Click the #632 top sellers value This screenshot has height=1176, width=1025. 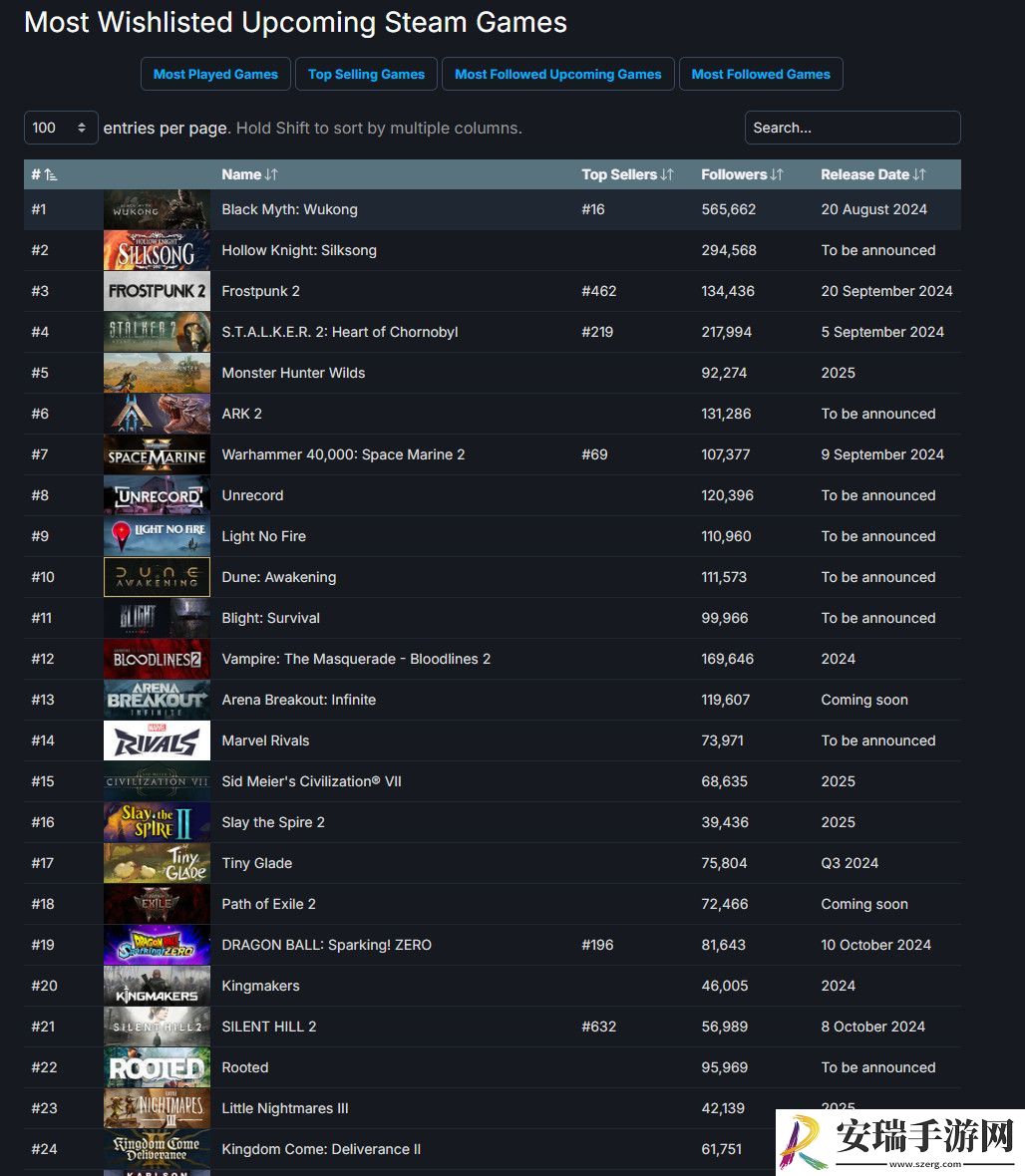[599, 1027]
